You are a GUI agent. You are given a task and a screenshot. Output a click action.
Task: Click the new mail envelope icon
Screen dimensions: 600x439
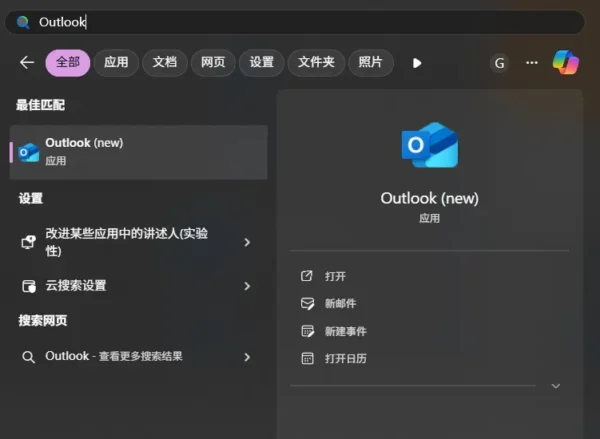(x=307, y=304)
